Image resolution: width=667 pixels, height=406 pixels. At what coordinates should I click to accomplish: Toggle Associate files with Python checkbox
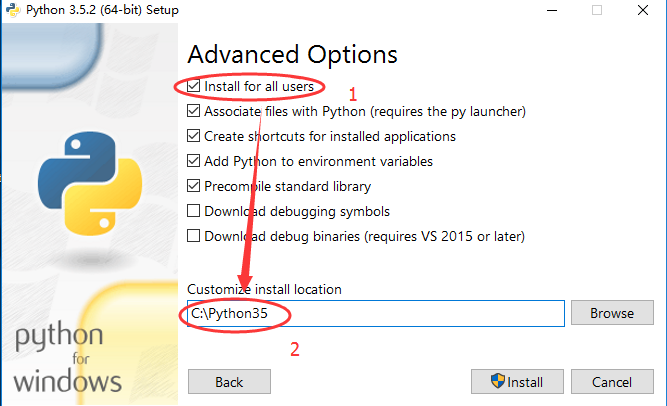194,111
